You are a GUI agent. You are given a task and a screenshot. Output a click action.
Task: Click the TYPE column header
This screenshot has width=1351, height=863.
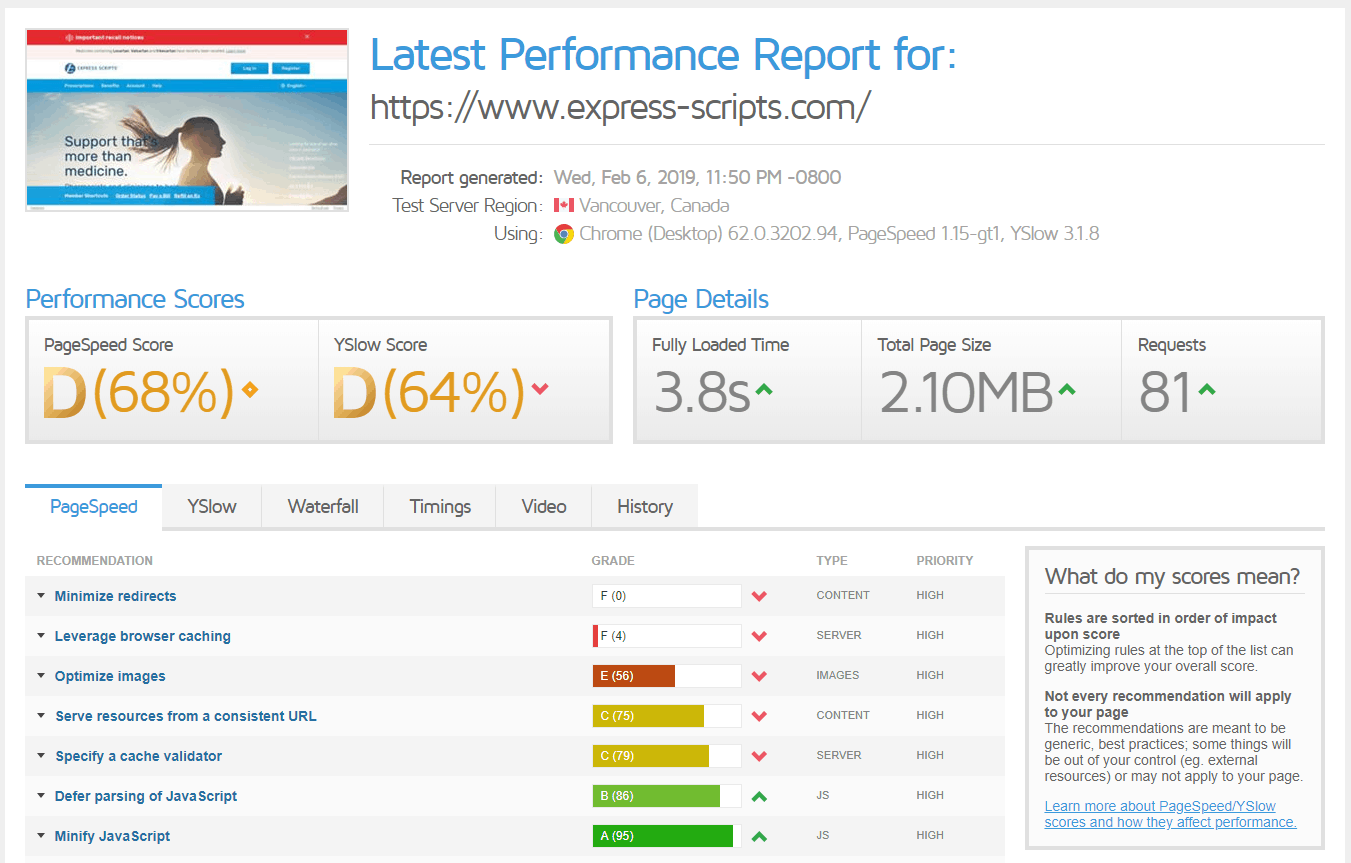point(832,561)
